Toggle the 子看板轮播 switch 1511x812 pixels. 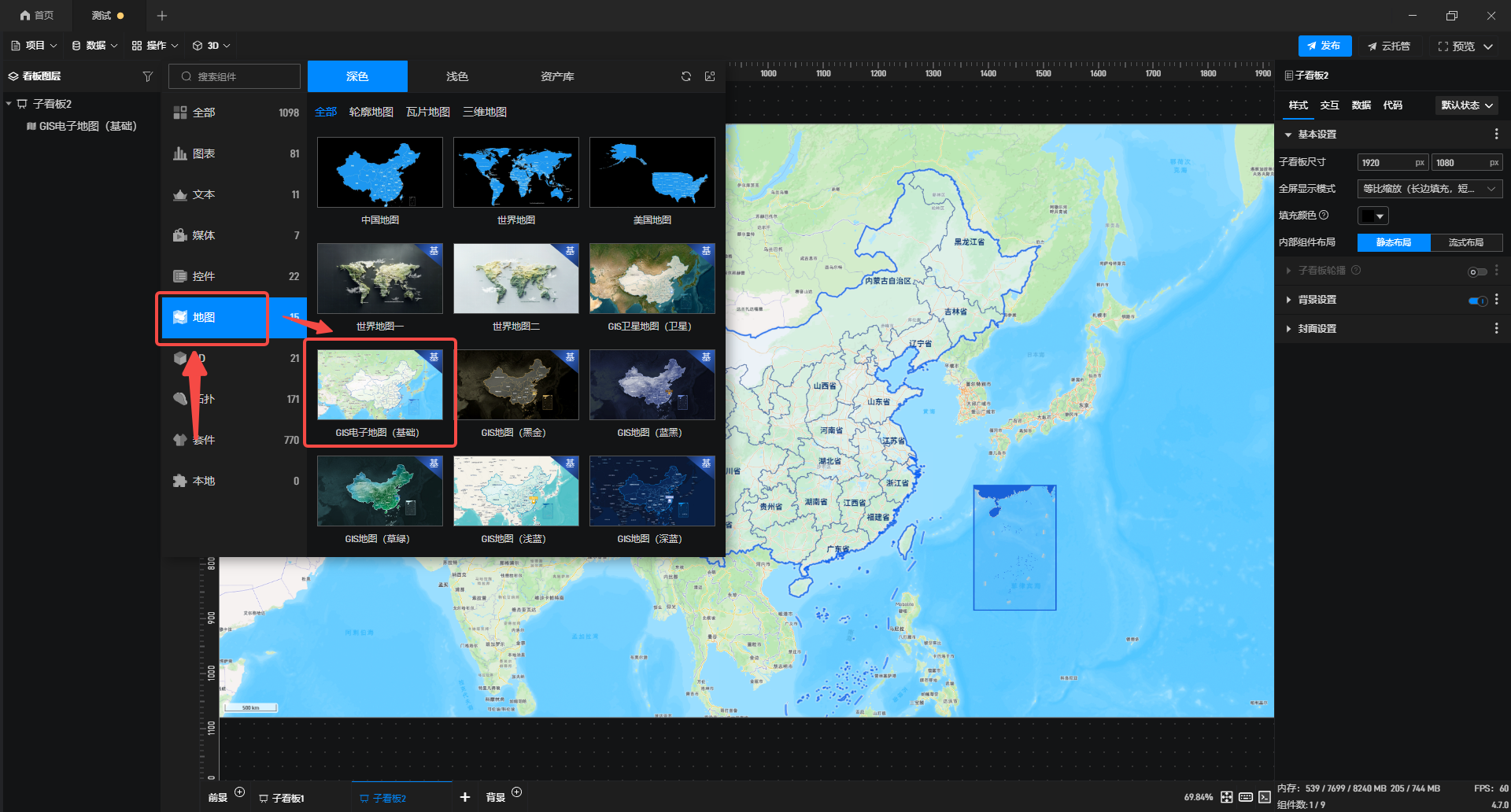(1477, 271)
